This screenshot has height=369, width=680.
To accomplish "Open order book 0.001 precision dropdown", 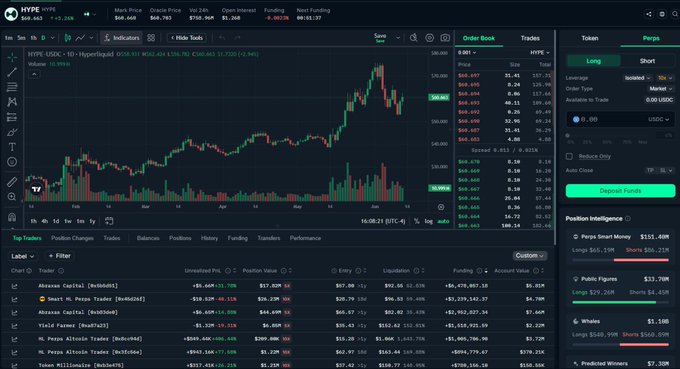I will 467,52.
